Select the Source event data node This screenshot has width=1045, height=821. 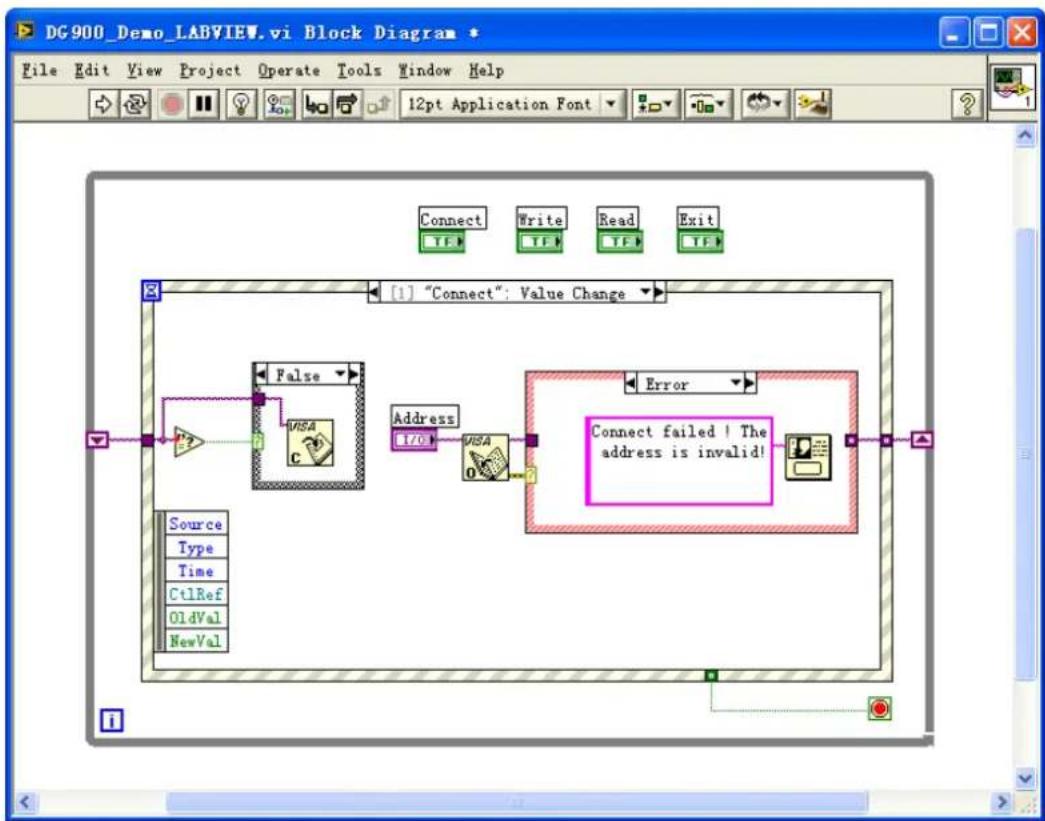pyautogui.click(x=195, y=524)
